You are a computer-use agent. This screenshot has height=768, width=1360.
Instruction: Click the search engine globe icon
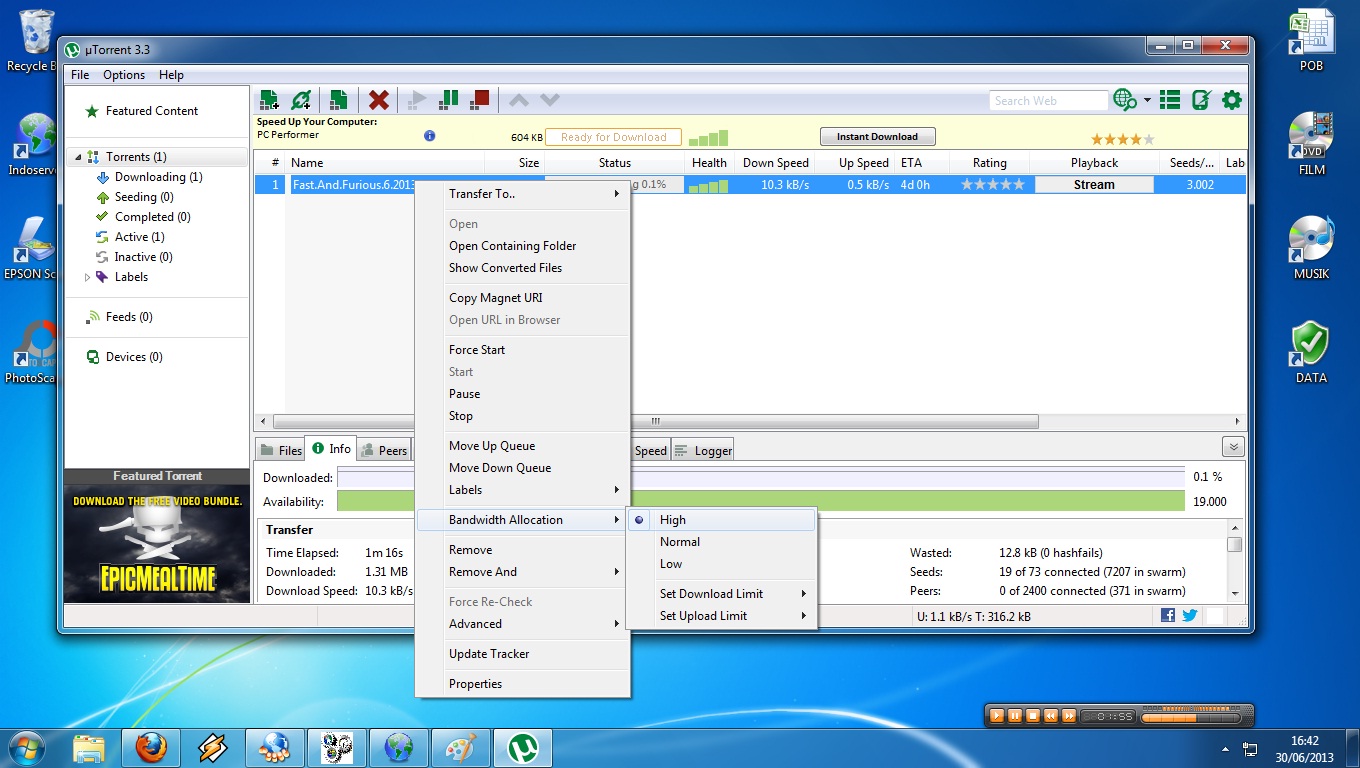point(1125,100)
